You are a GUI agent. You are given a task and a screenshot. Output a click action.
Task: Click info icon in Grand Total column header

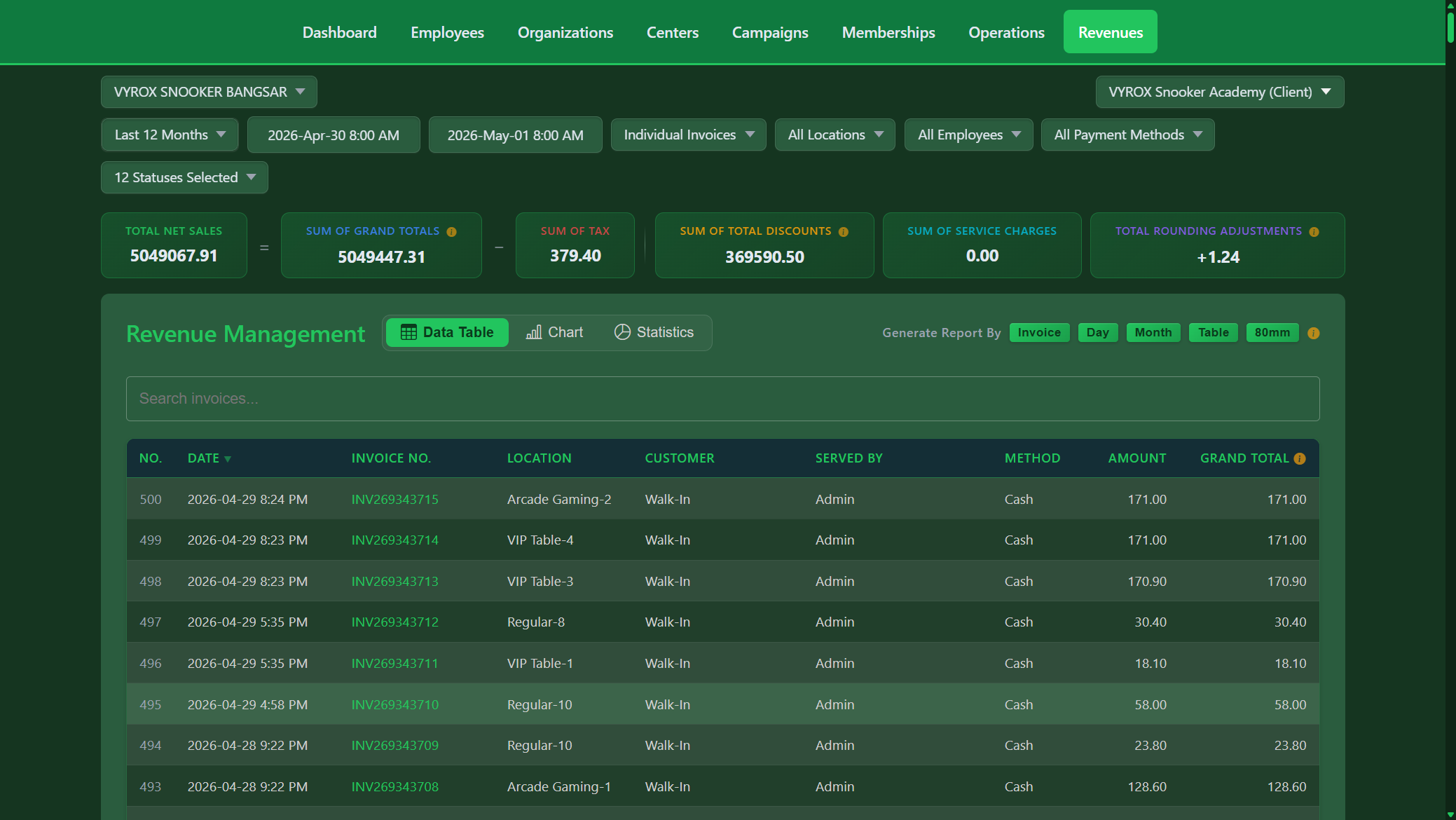(1300, 458)
